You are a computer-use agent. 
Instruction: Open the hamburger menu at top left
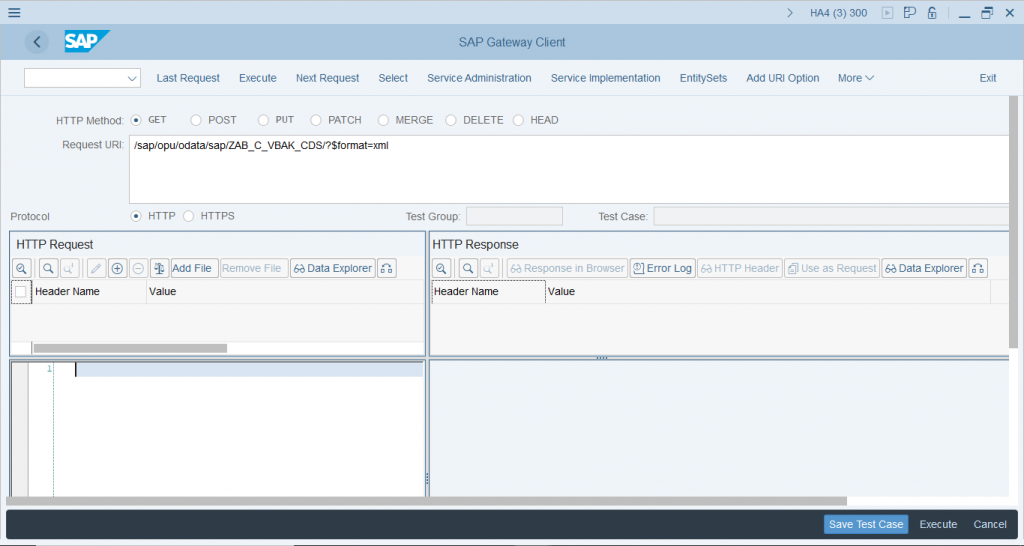pyautogui.click(x=14, y=12)
